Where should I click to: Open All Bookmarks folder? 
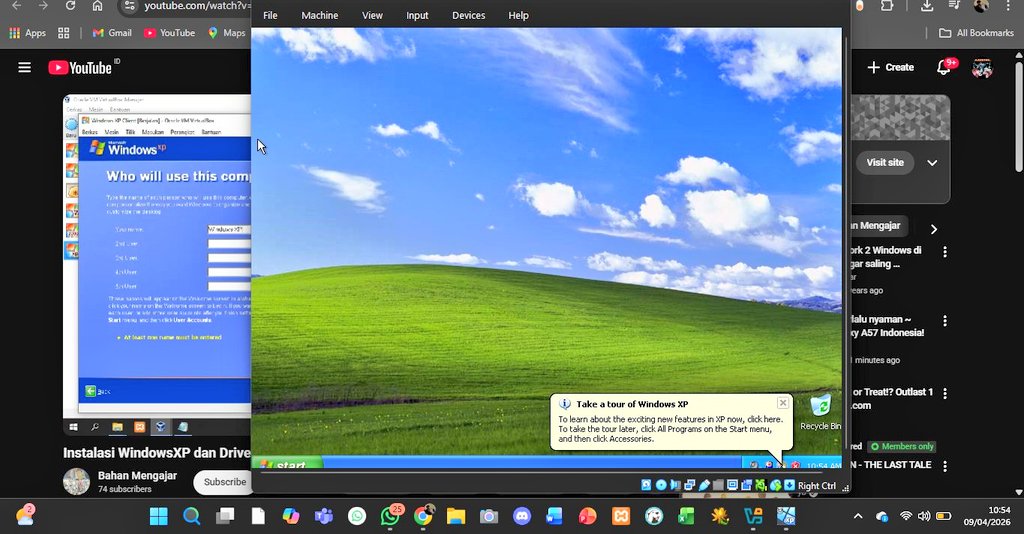pyautogui.click(x=976, y=33)
